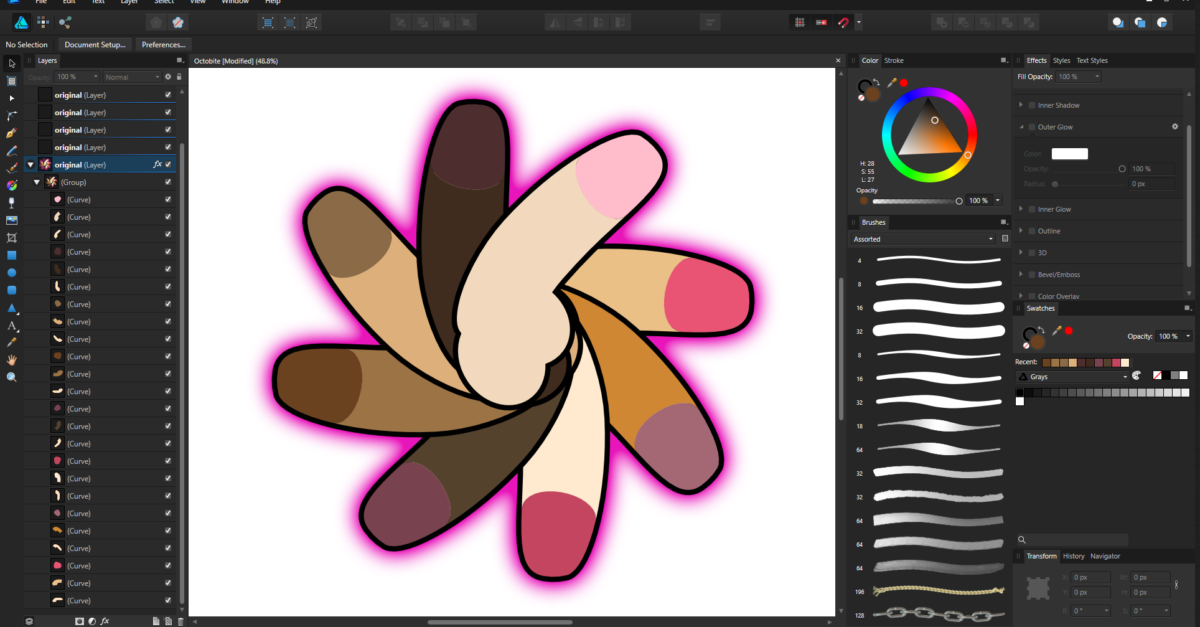Switch to the Styles tab
Image resolution: width=1200 pixels, height=627 pixels.
click(1061, 60)
